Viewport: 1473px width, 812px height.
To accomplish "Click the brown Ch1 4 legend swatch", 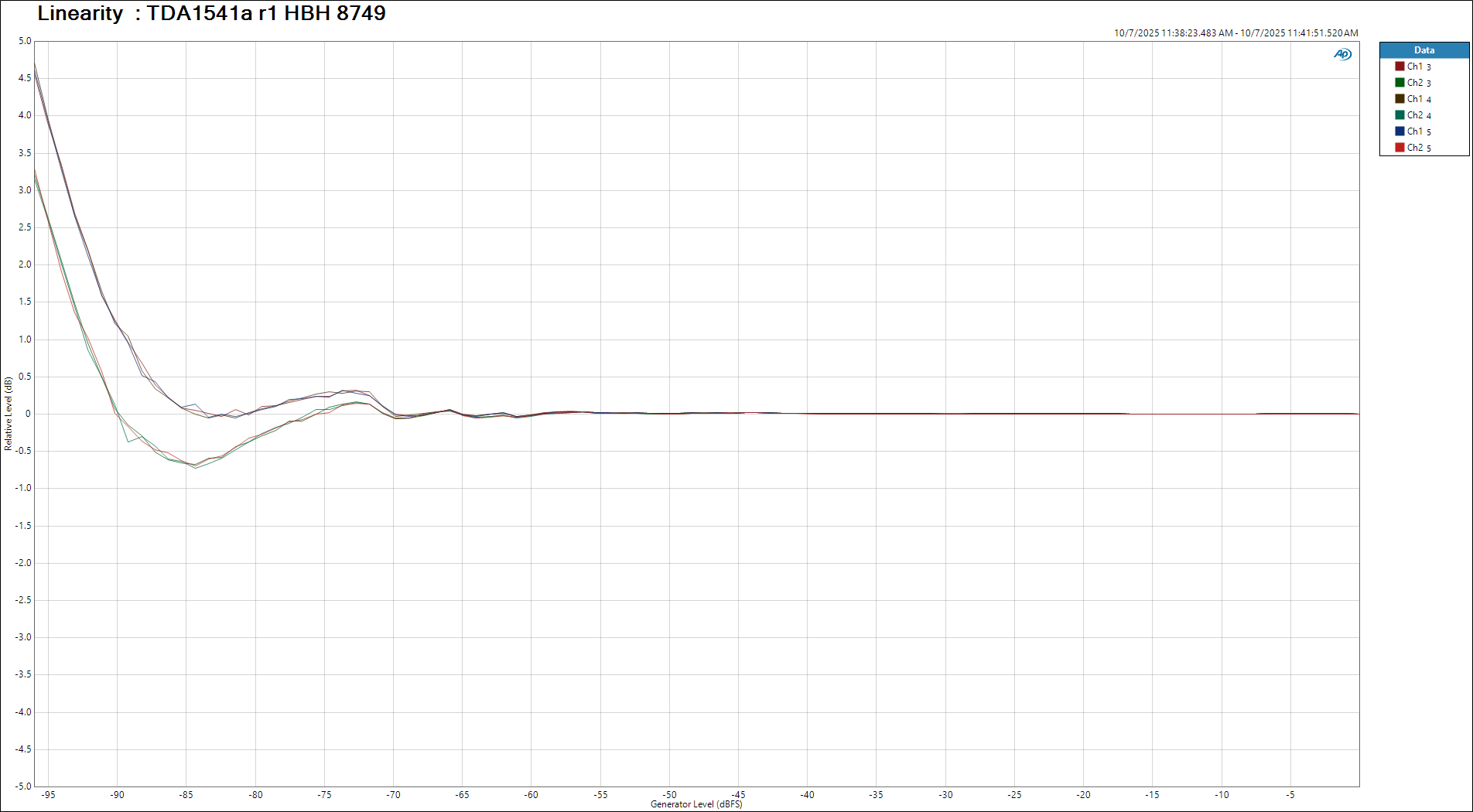I will click(1400, 99).
